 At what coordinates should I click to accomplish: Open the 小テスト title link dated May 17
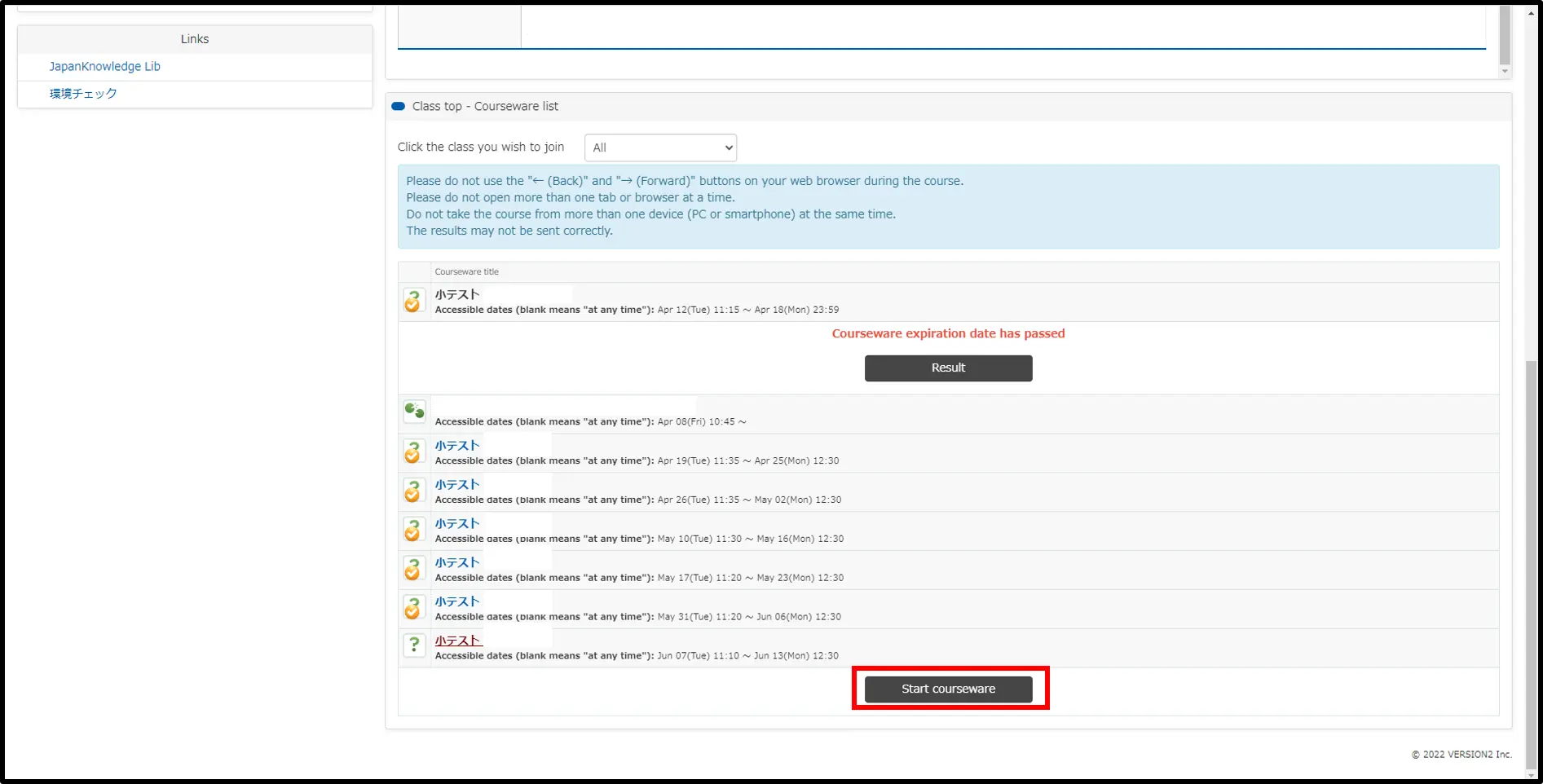coord(457,563)
